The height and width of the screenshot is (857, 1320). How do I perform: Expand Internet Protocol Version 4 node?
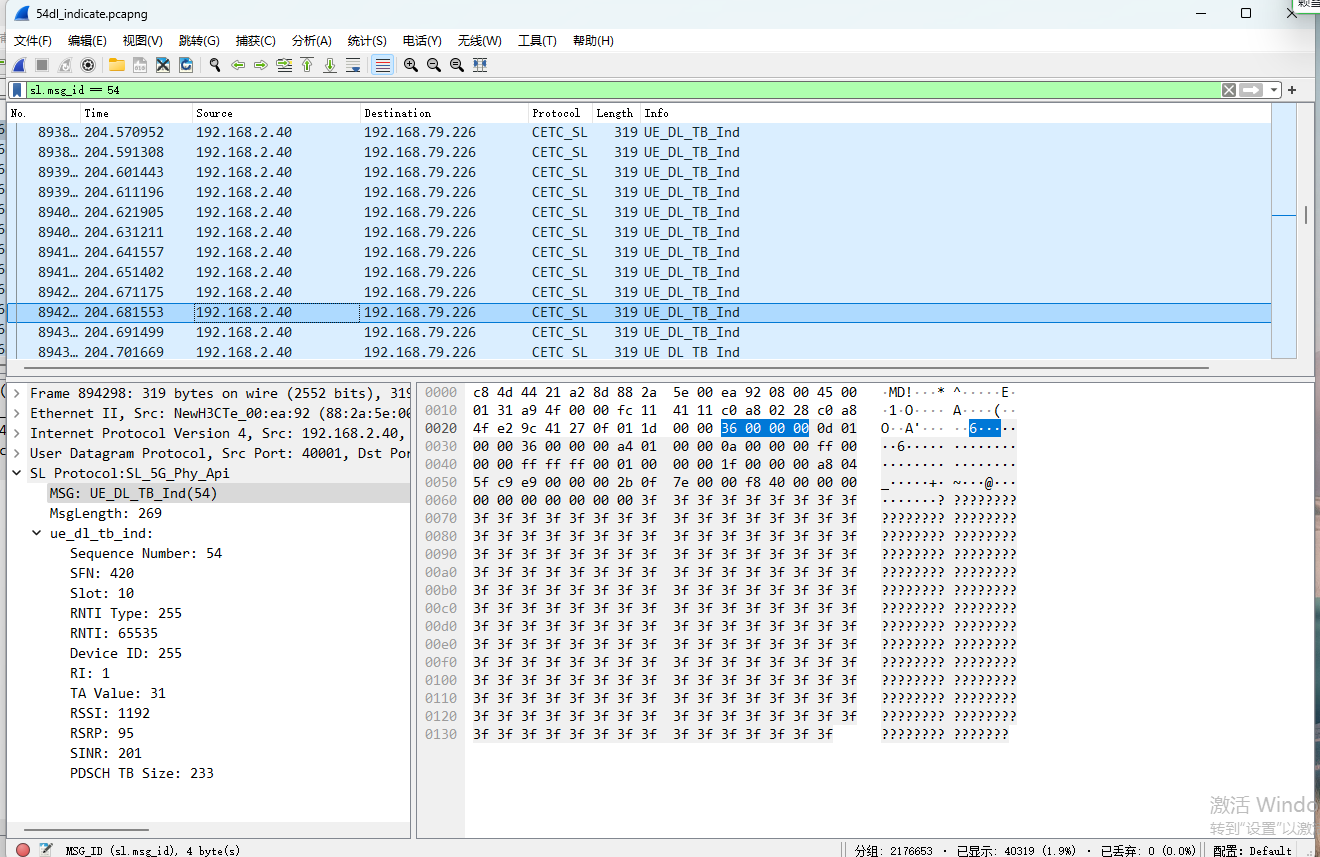click(17, 433)
